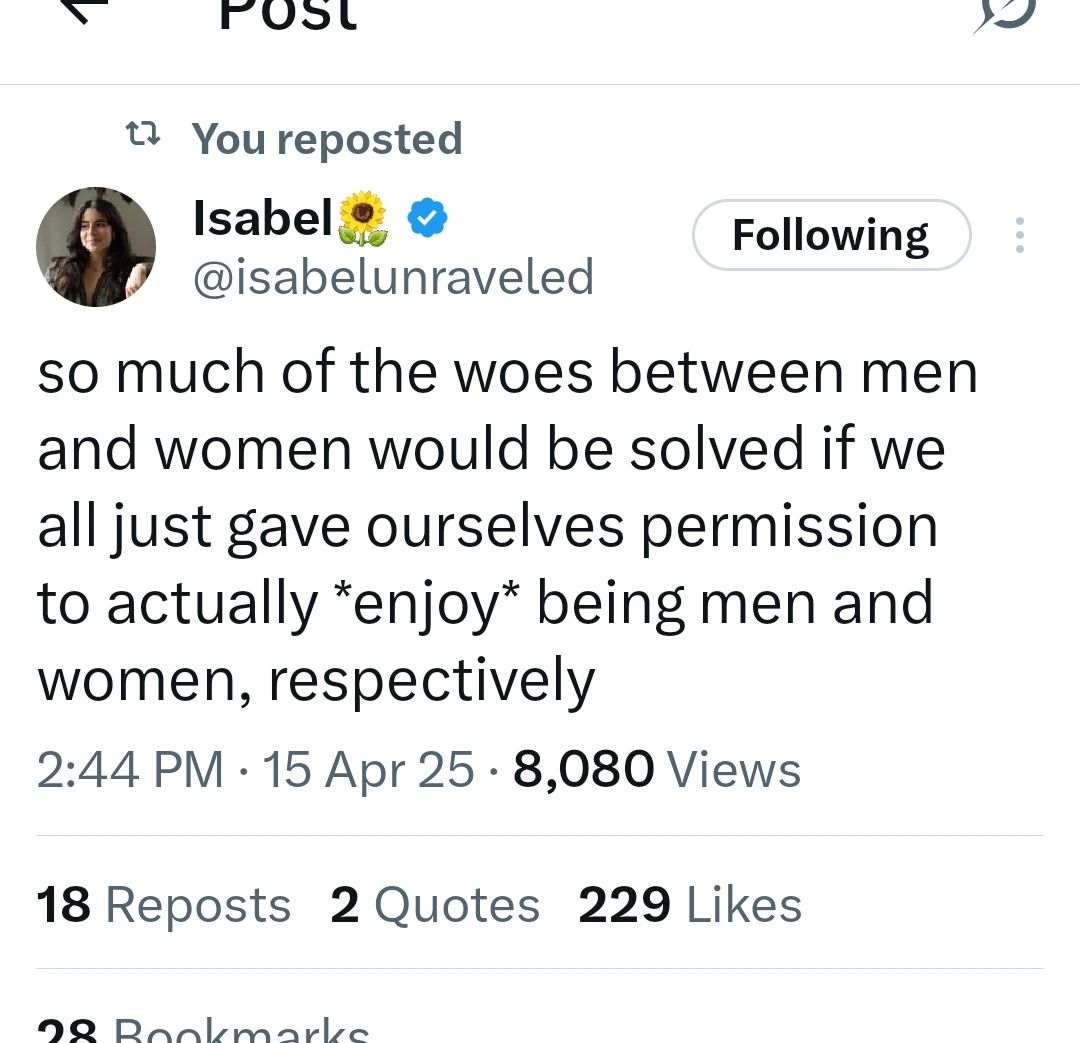
Task: Tap the 15 Apr 25 date
Action: (x=368, y=770)
